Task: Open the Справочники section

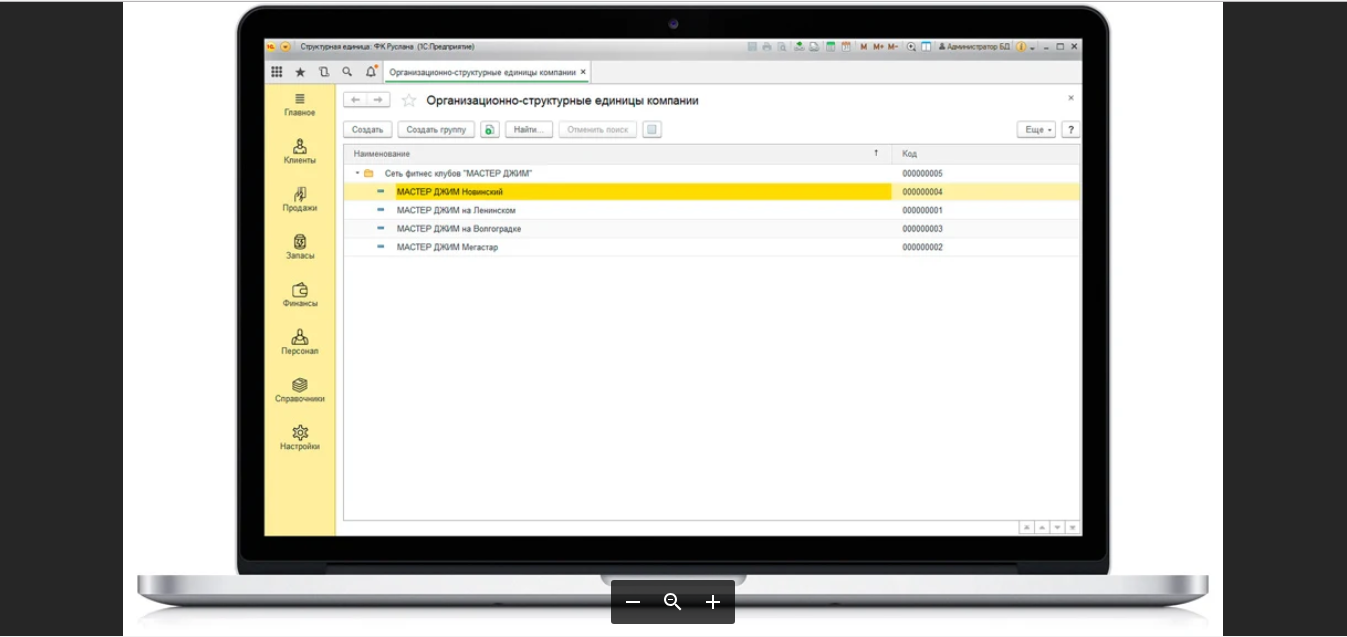Action: tap(300, 391)
